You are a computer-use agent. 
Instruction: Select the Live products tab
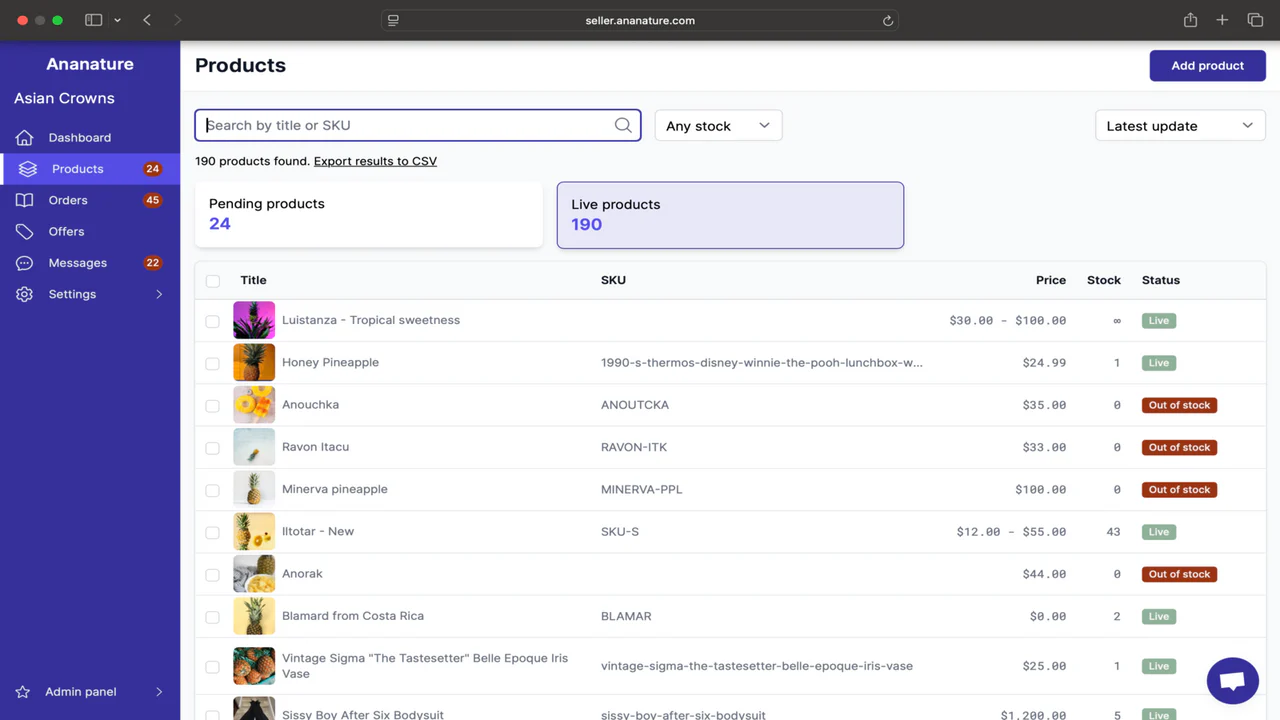[730, 215]
